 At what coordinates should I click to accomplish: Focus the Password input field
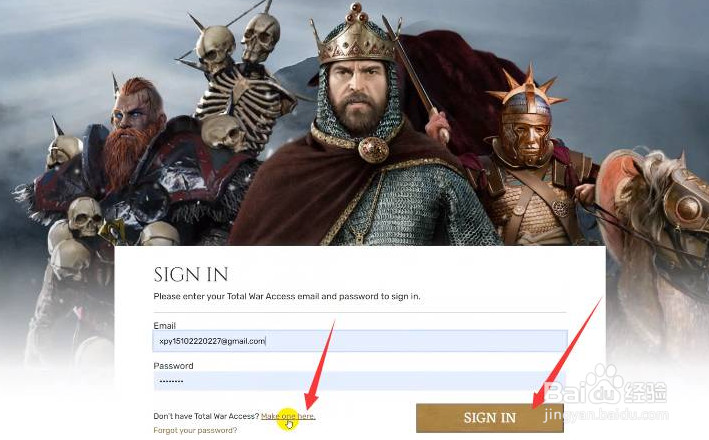pos(360,381)
